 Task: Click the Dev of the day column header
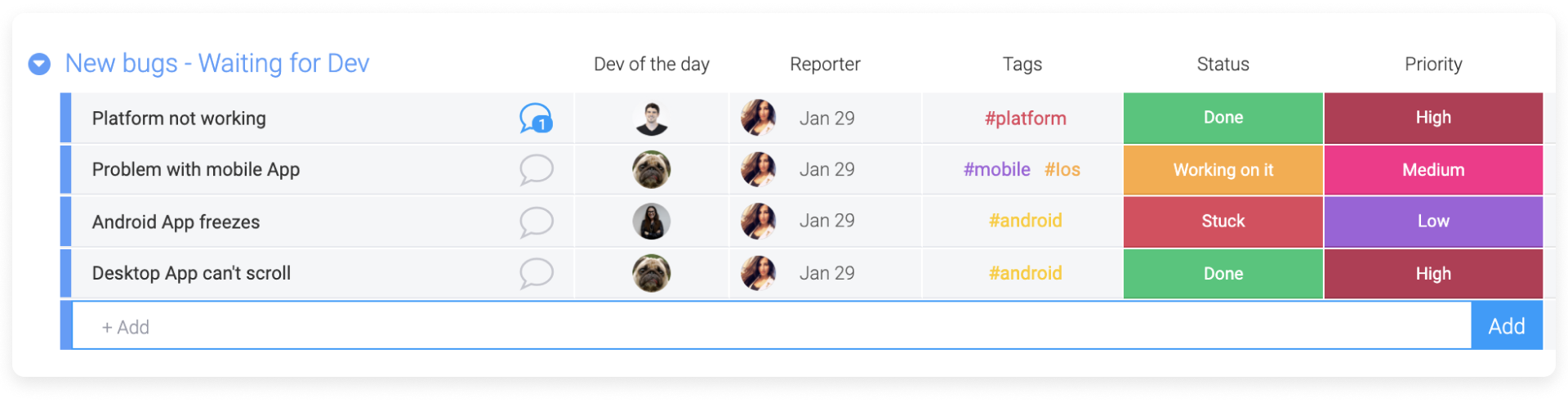(651, 65)
